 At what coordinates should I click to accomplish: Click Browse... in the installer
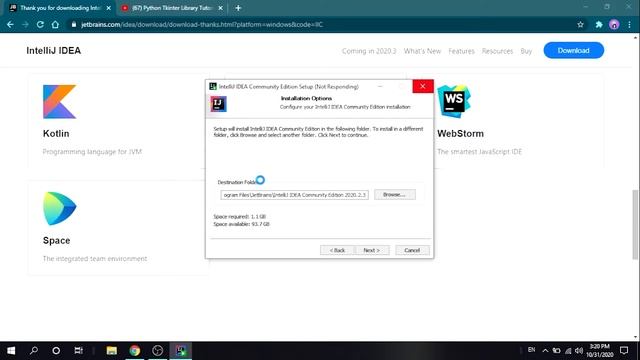[395, 195]
